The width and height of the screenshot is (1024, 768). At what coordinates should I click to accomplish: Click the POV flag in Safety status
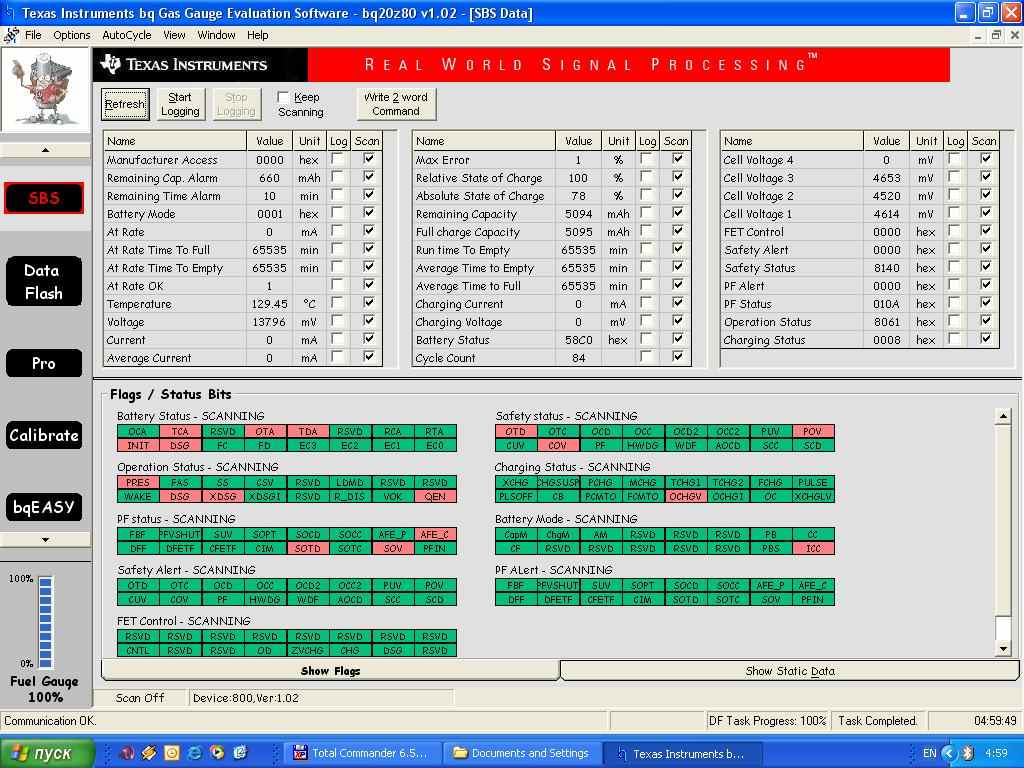(x=812, y=432)
